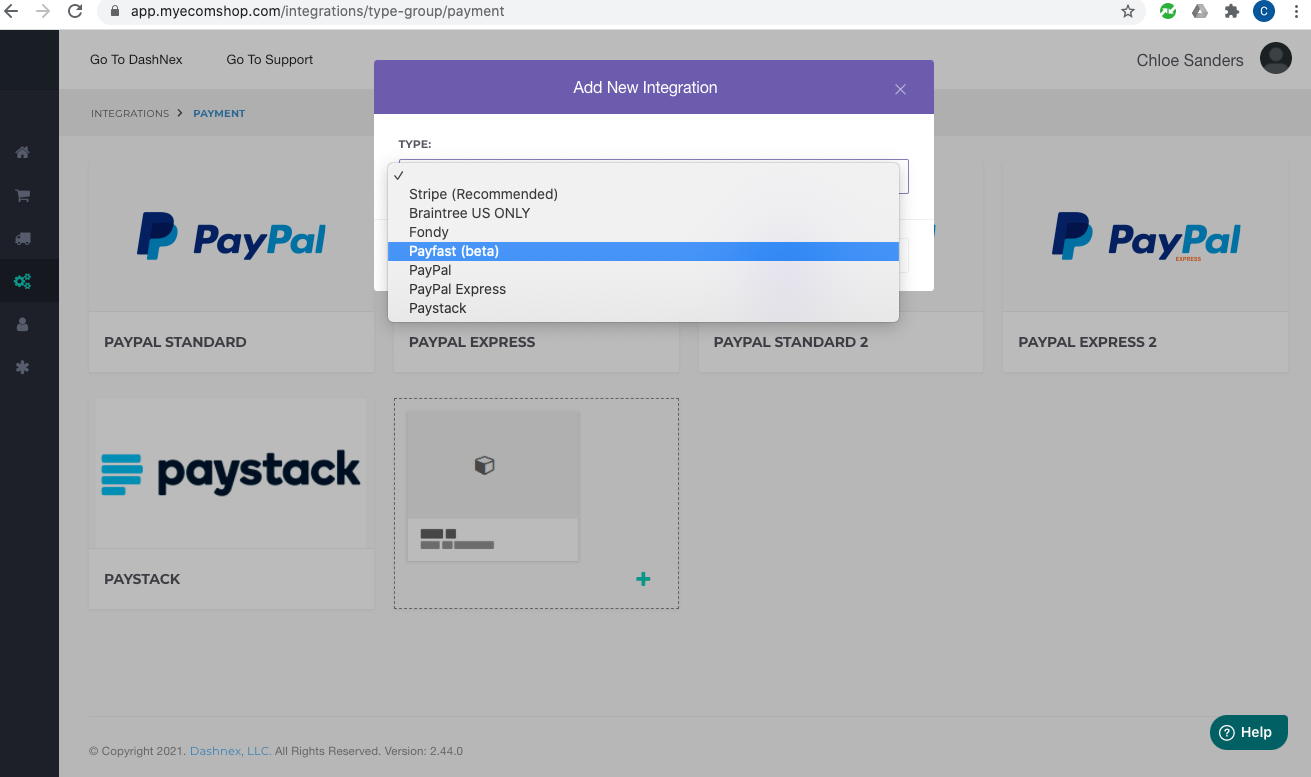Select Braintree US ONLY option

pyautogui.click(x=643, y=213)
